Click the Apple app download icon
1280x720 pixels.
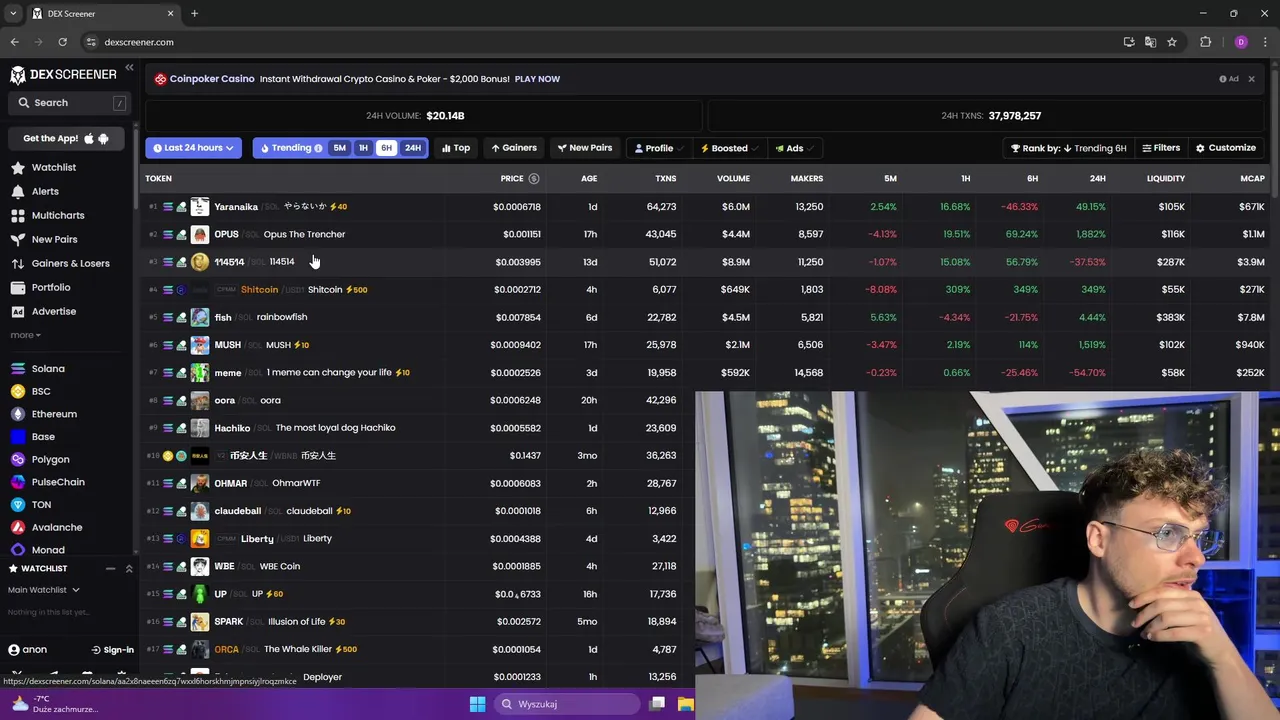(x=89, y=138)
